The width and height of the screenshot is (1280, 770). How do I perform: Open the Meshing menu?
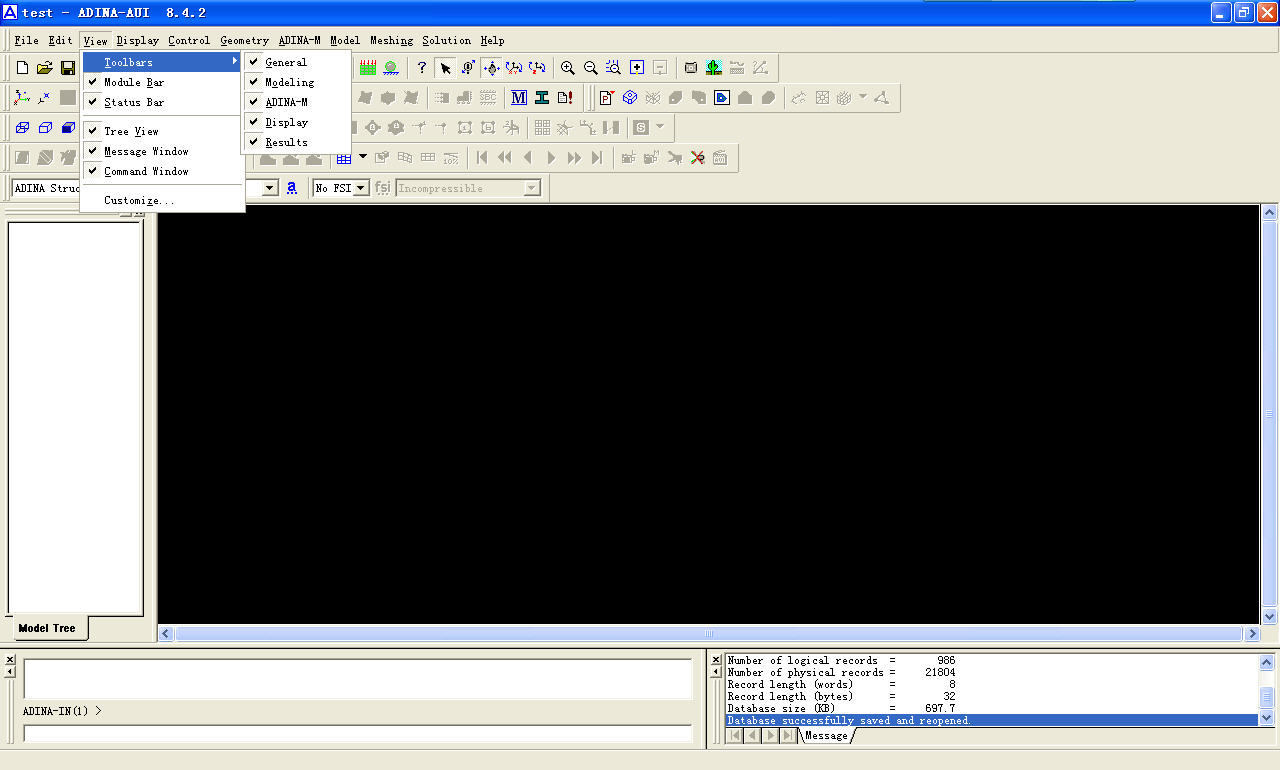click(391, 41)
